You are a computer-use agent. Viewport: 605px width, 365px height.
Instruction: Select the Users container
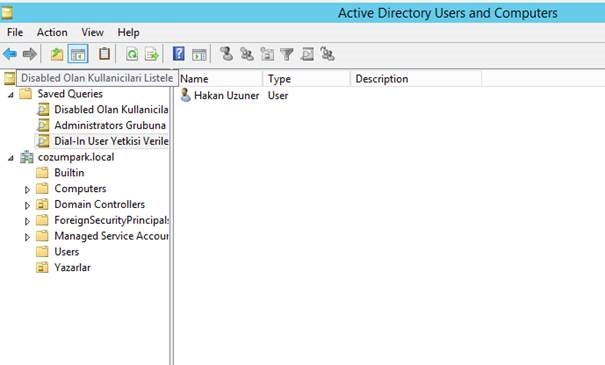[66, 252]
